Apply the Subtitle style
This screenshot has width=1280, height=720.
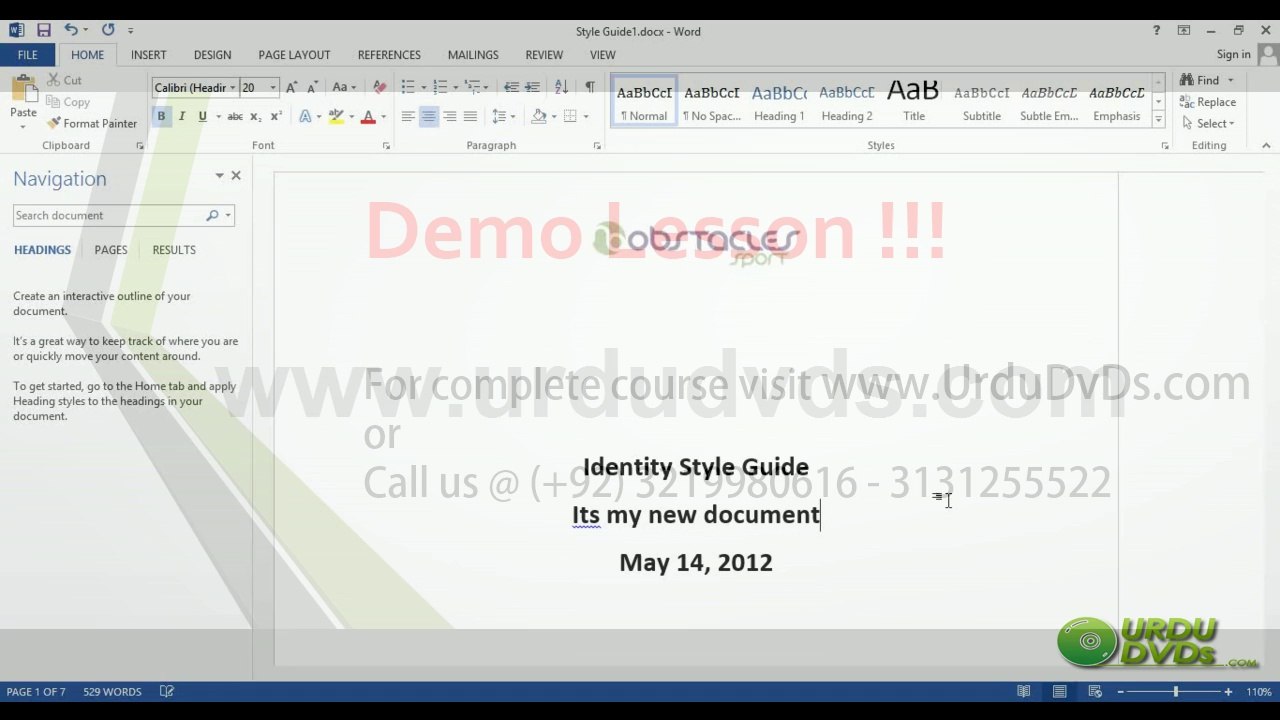[x=982, y=102]
